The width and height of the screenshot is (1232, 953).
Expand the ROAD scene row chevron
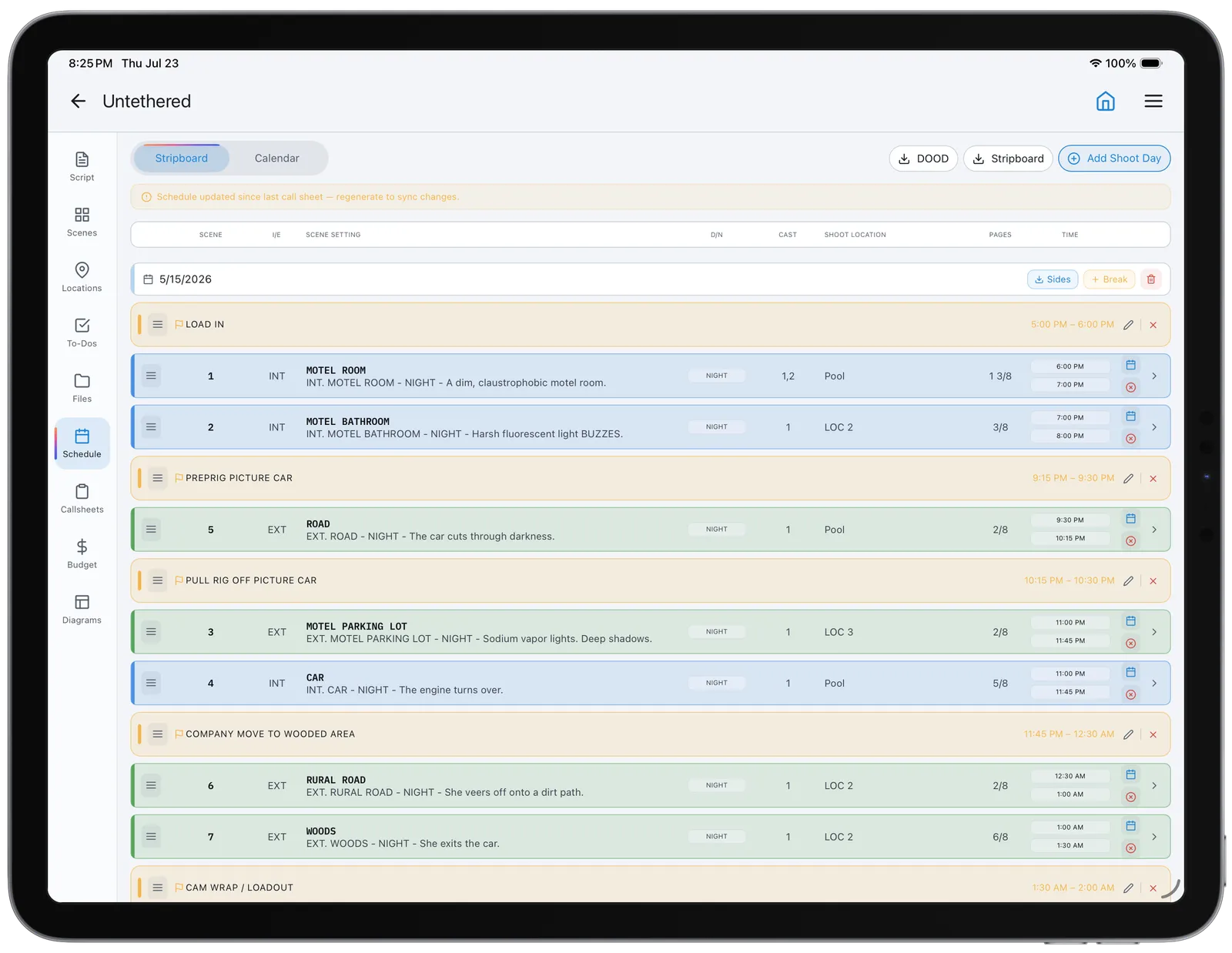[x=1153, y=530]
